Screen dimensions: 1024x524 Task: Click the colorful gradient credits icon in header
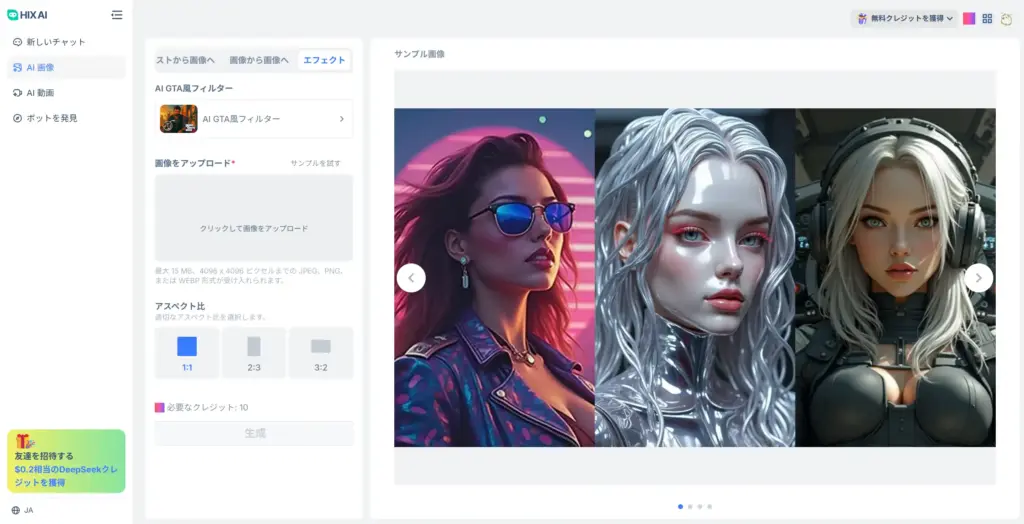pyautogui.click(x=968, y=18)
